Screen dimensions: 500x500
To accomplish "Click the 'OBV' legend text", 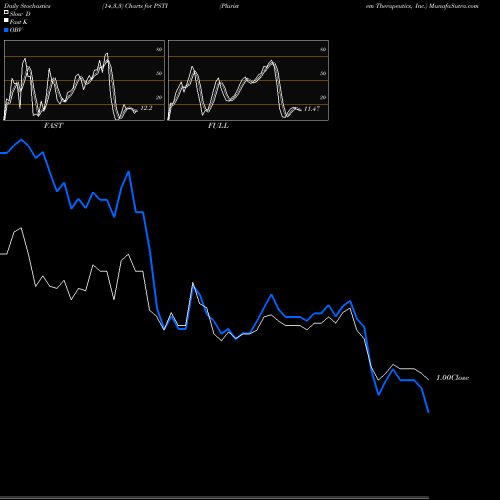I will (16, 30).
